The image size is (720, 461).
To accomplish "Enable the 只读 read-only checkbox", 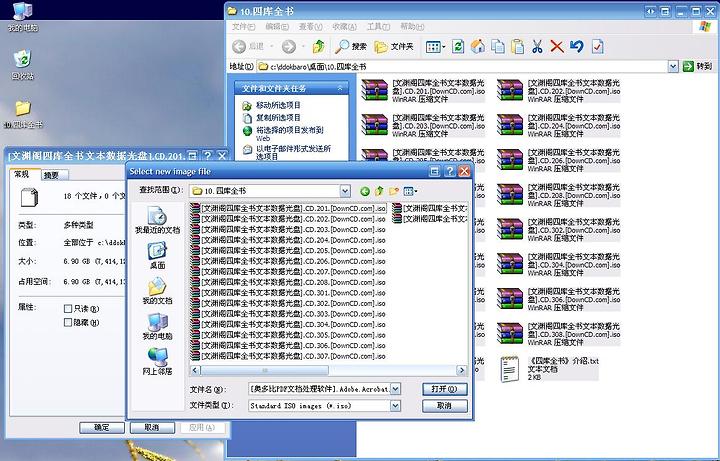I will pyautogui.click(x=68, y=309).
